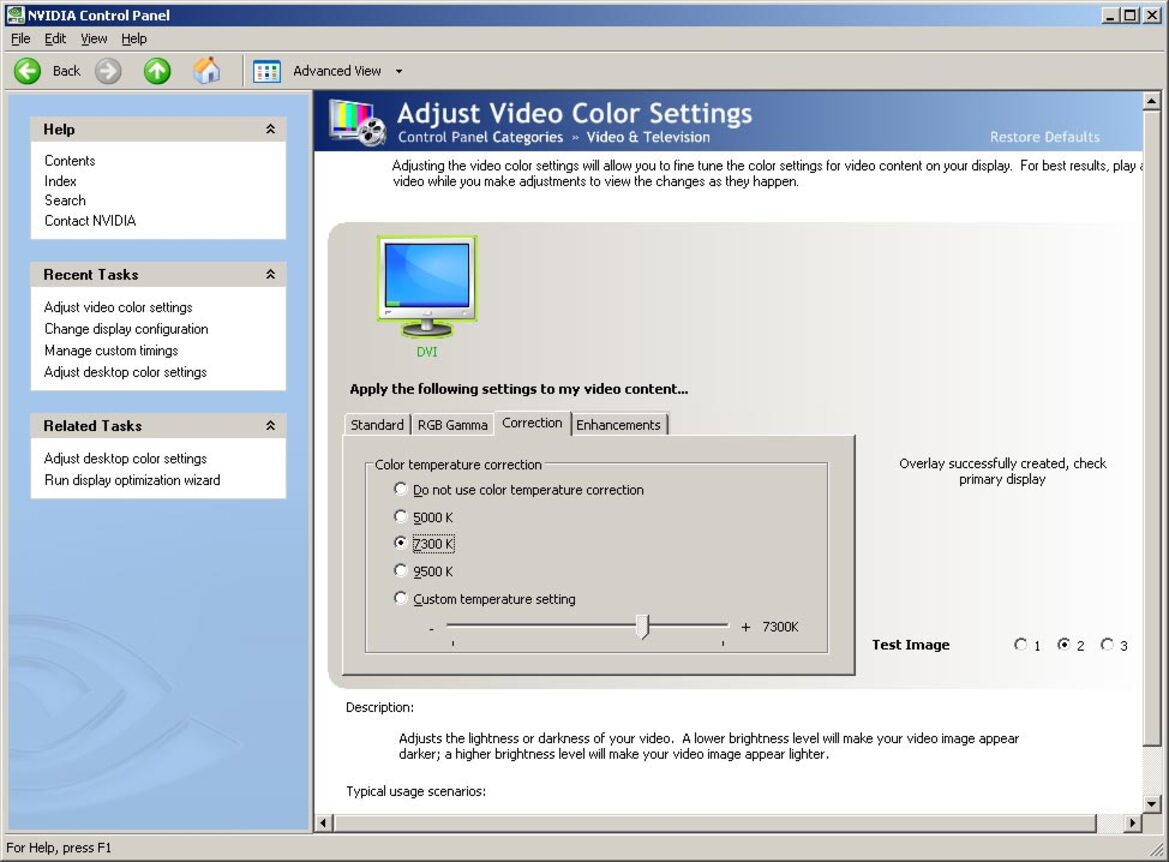This screenshot has width=1169, height=862.
Task: Open the Advanced View dropdown arrow
Action: click(399, 72)
